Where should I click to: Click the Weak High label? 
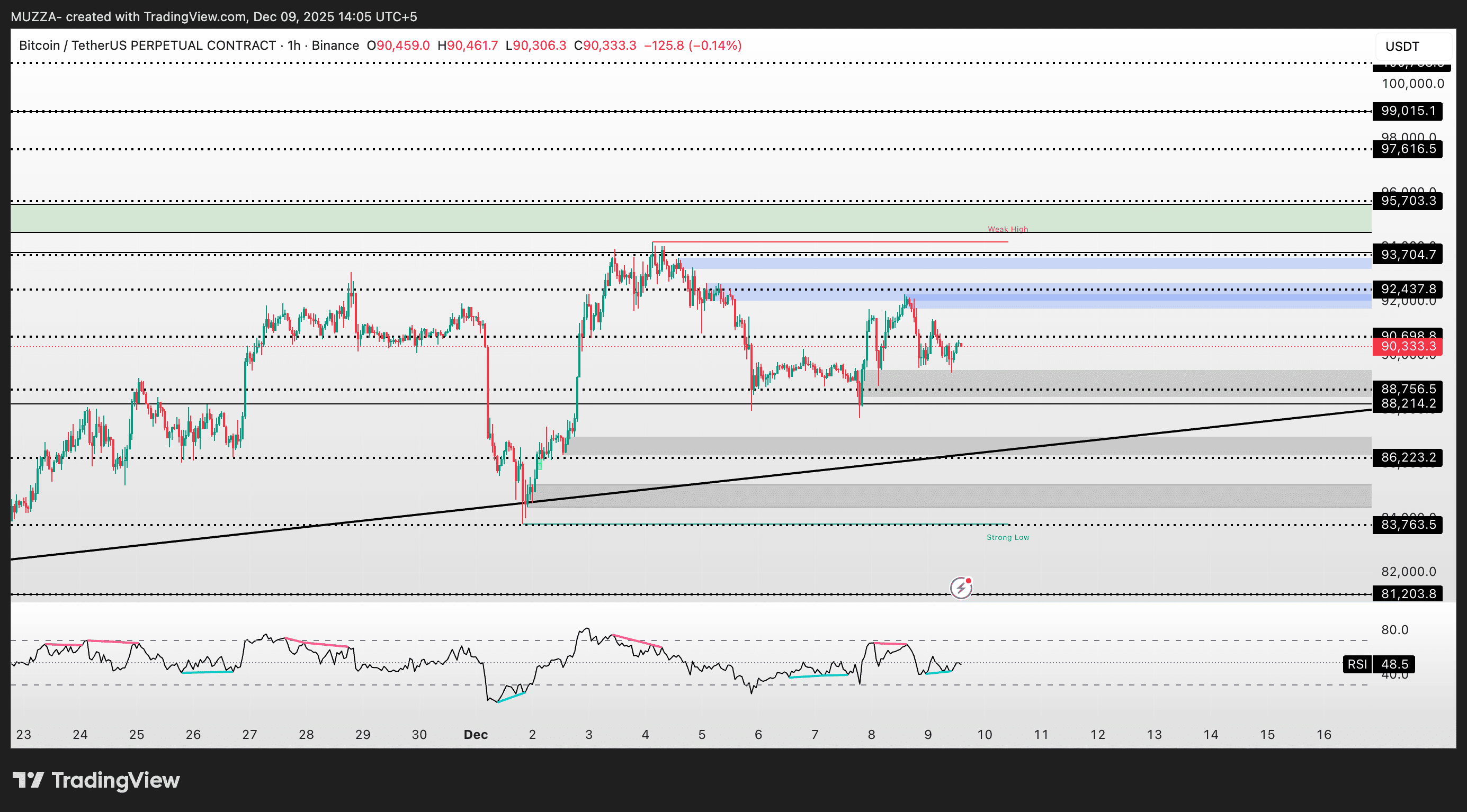click(1007, 229)
